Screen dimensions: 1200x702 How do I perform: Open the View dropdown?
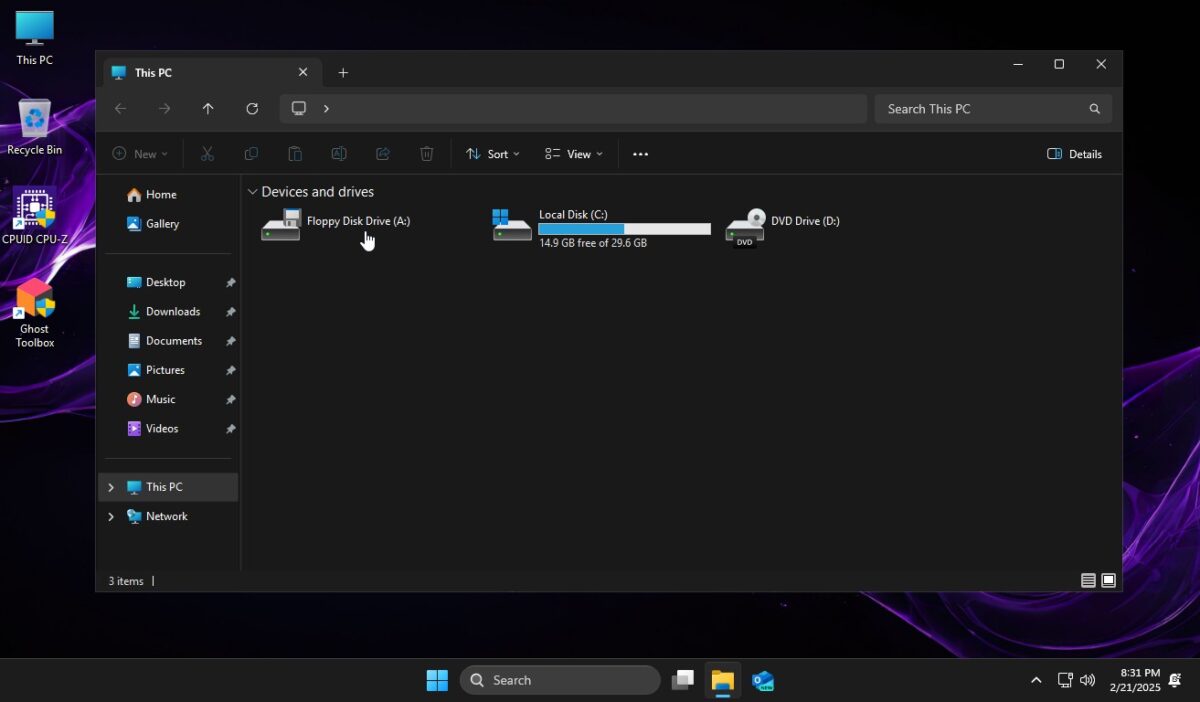(x=573, y=153)
